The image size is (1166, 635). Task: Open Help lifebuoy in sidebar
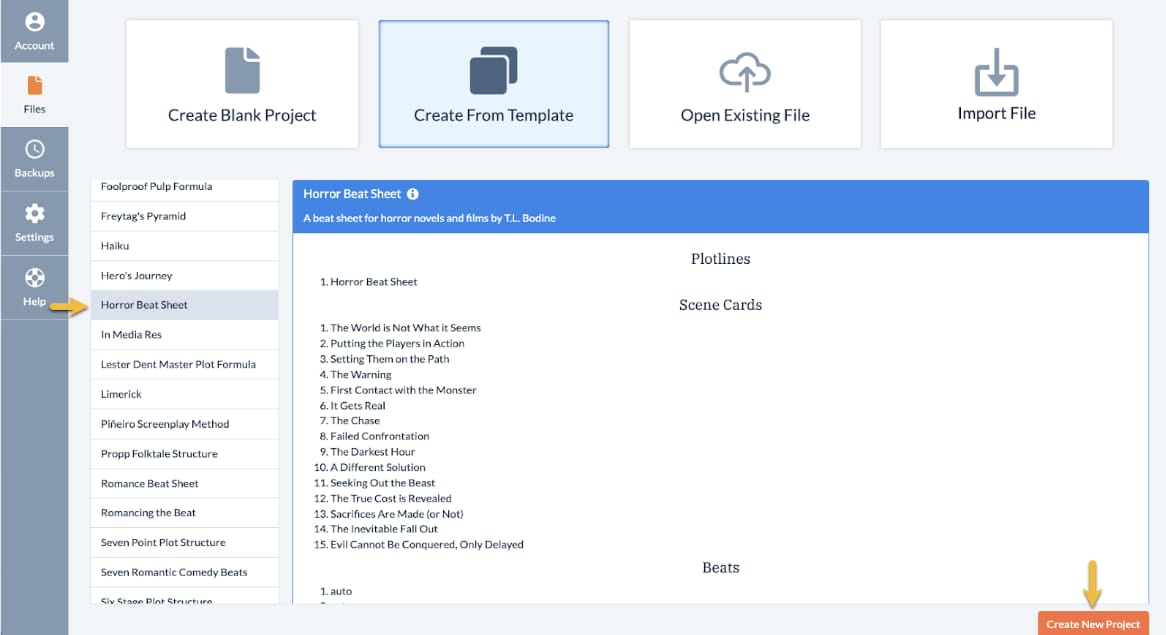coord(34,287)
